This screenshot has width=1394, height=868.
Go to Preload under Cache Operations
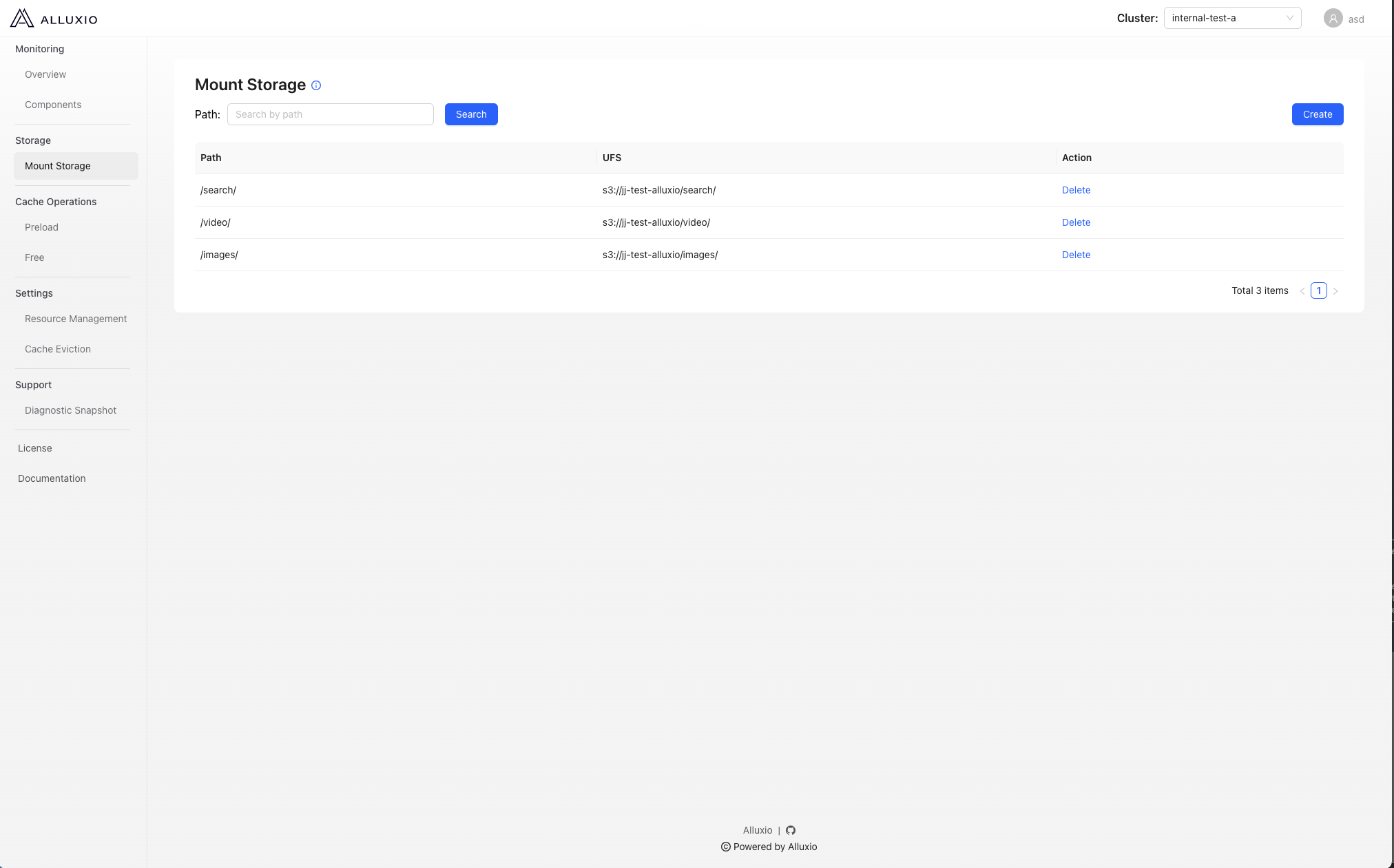(x=41, y=227)
